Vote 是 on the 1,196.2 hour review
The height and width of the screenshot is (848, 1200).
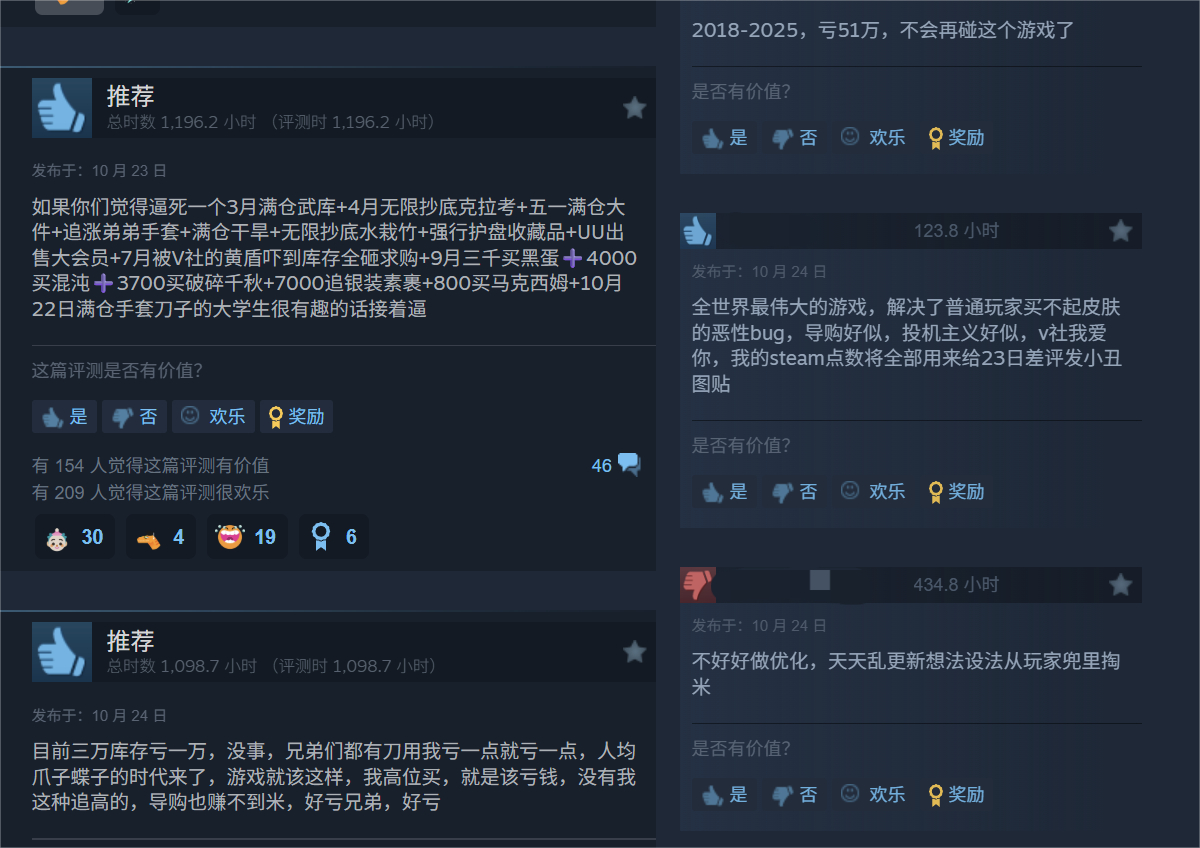point(64,417)
